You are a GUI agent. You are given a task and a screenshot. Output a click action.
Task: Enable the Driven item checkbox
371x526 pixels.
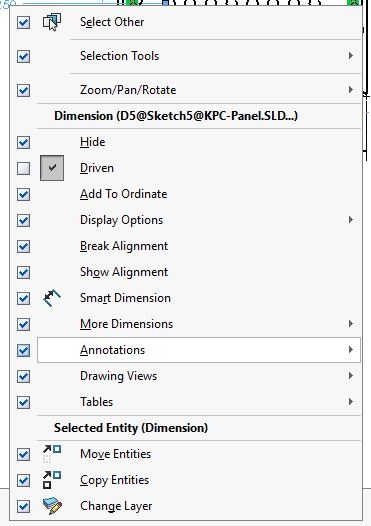point(23,168)
